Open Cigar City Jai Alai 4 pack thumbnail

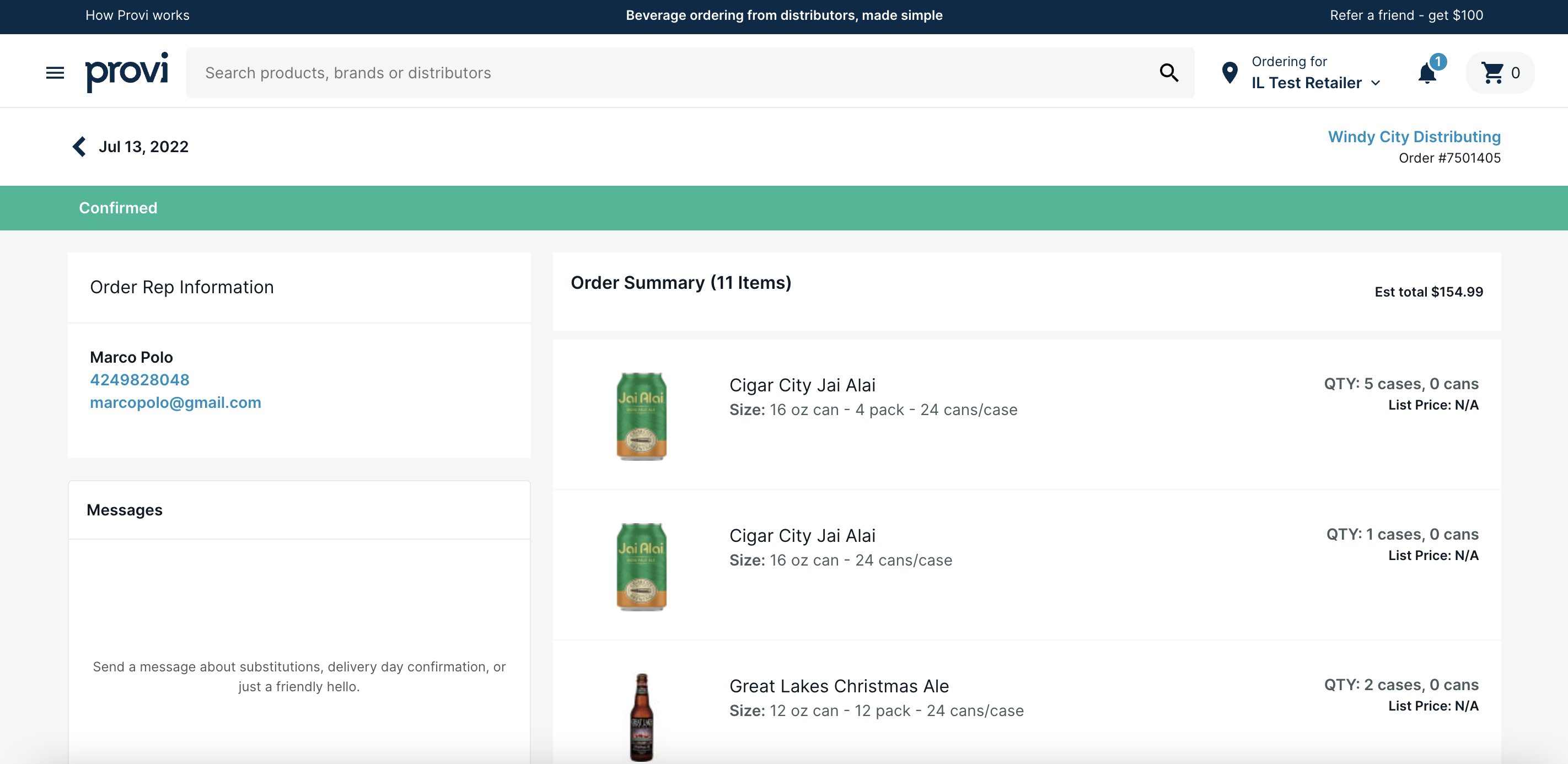[642, 416]
